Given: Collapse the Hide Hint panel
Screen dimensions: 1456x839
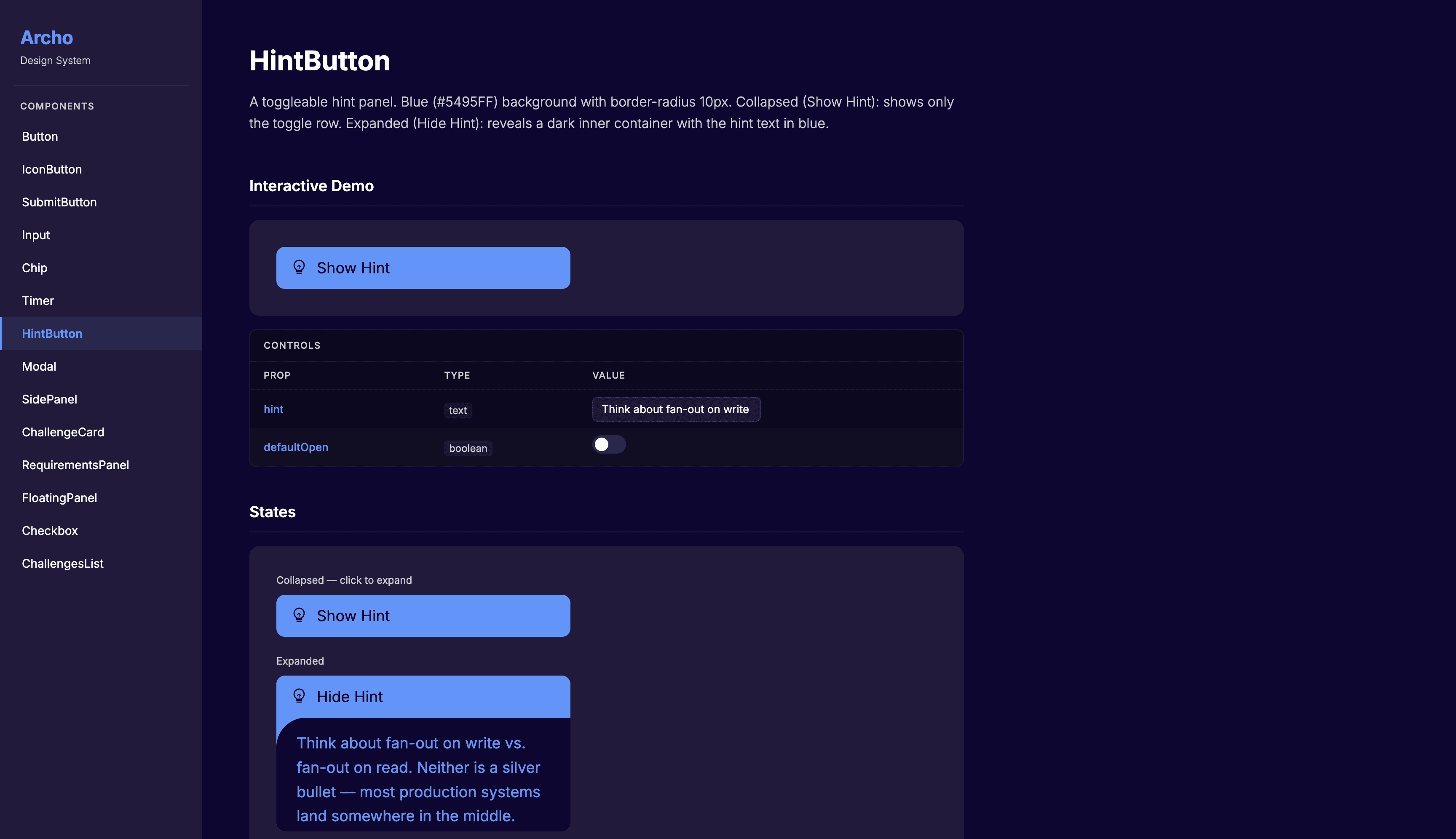Looking at the screenshot, I should tap(423, 696).
